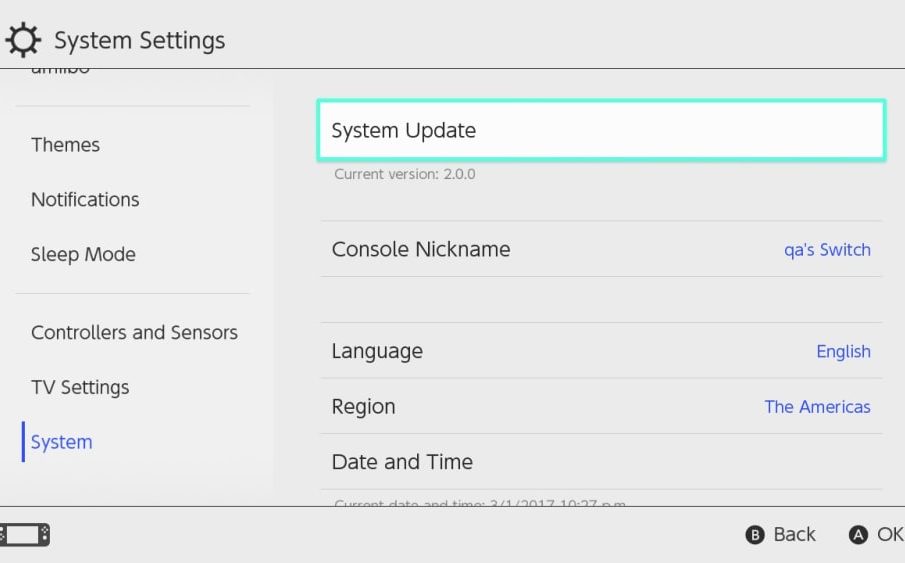This screenshot has height=563, width=905.
Task: Select Notifications in the sidebar
Action: point(85,200)
